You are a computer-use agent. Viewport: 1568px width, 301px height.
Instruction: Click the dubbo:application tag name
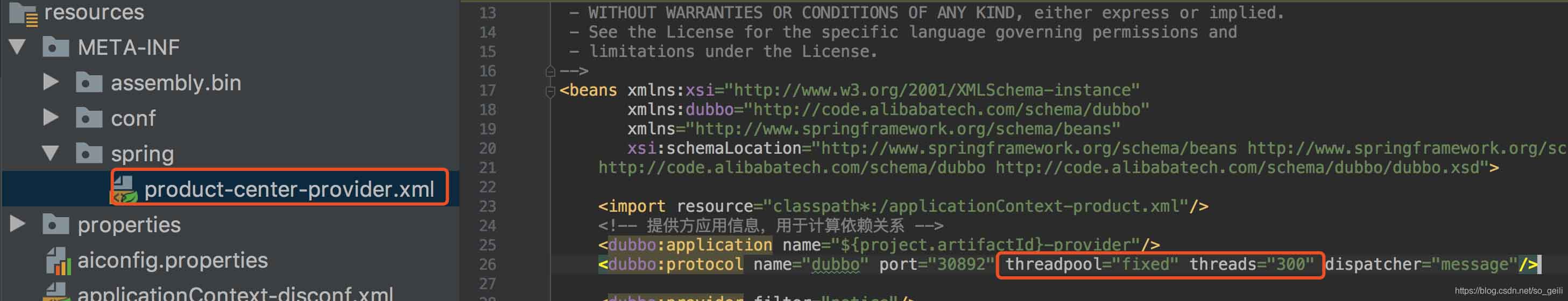(690, 245)
